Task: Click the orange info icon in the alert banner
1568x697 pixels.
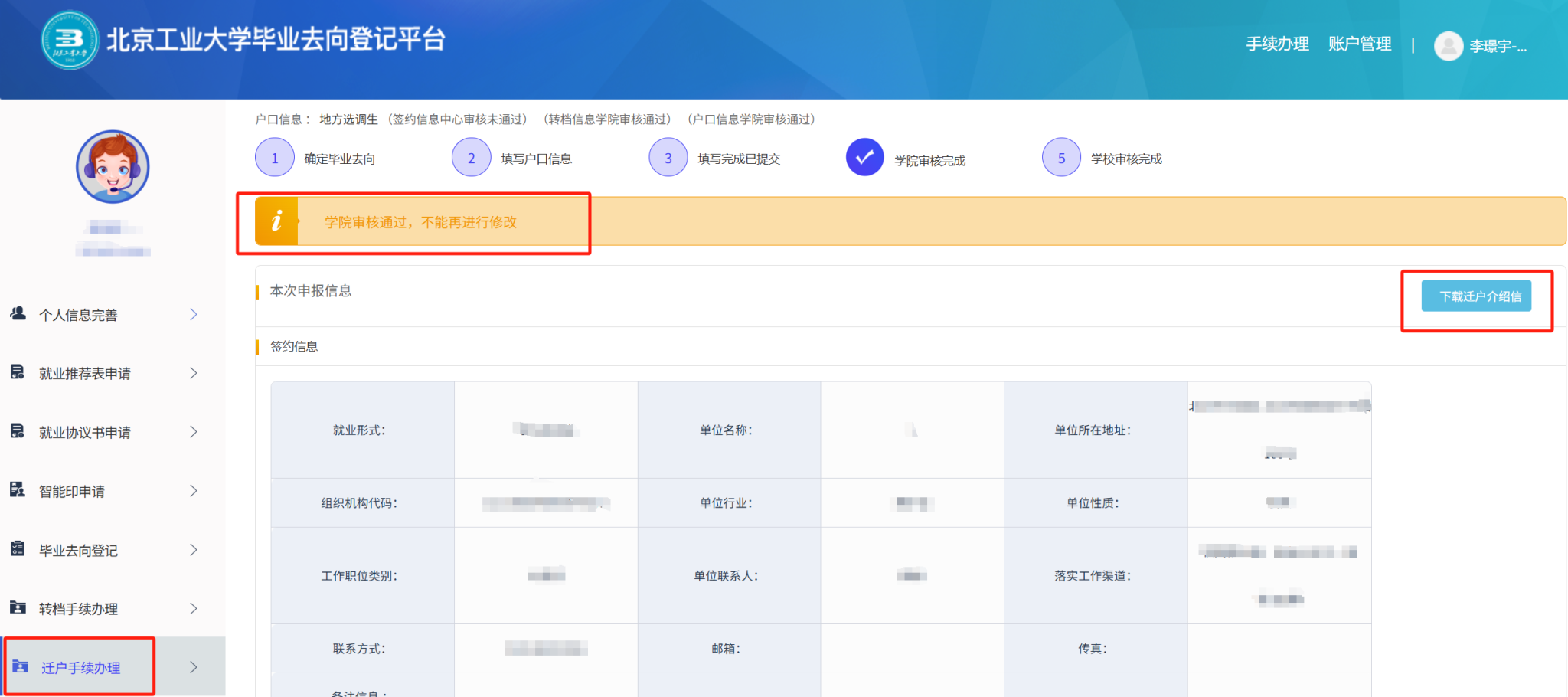Action: pos(276,221)
